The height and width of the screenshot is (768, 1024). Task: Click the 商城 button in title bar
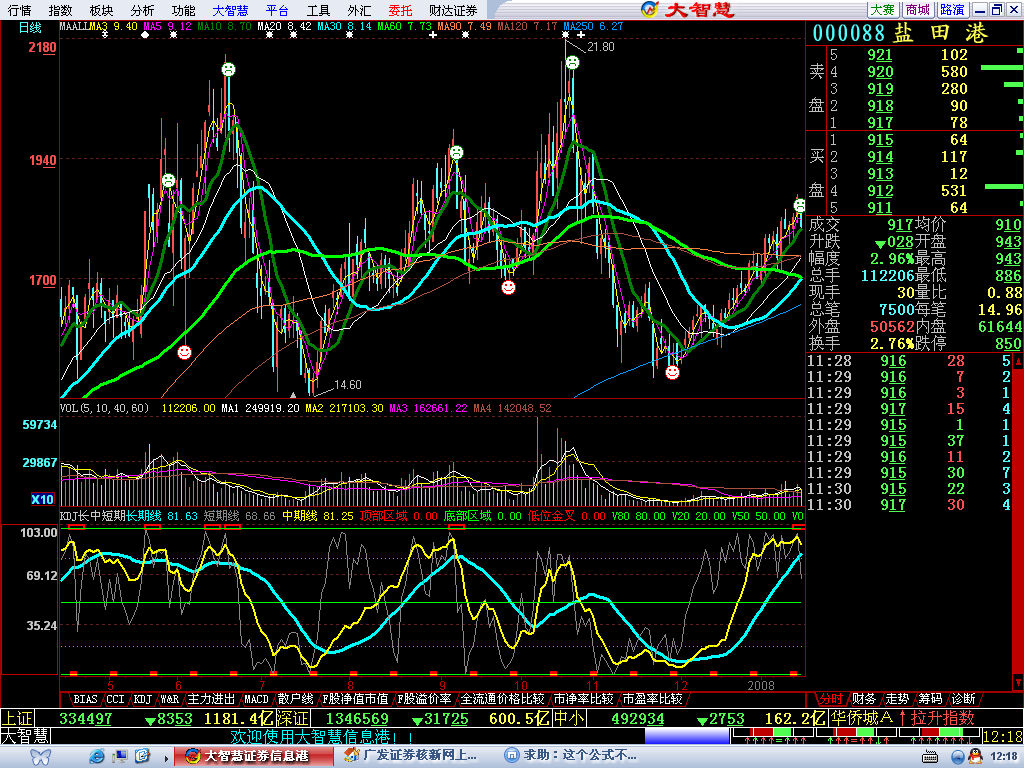918,9
